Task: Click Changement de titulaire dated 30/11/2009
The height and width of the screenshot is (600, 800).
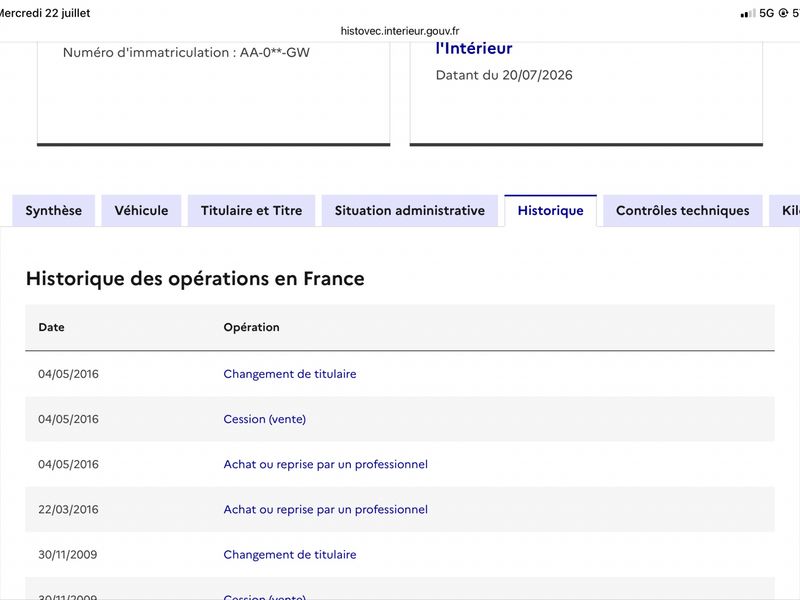Action: [290, 555]
